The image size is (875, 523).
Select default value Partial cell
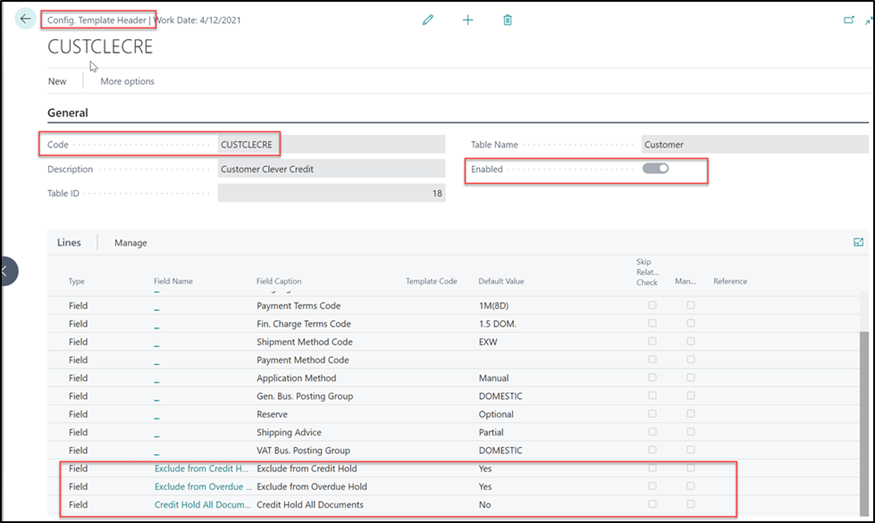pos(491,432)
